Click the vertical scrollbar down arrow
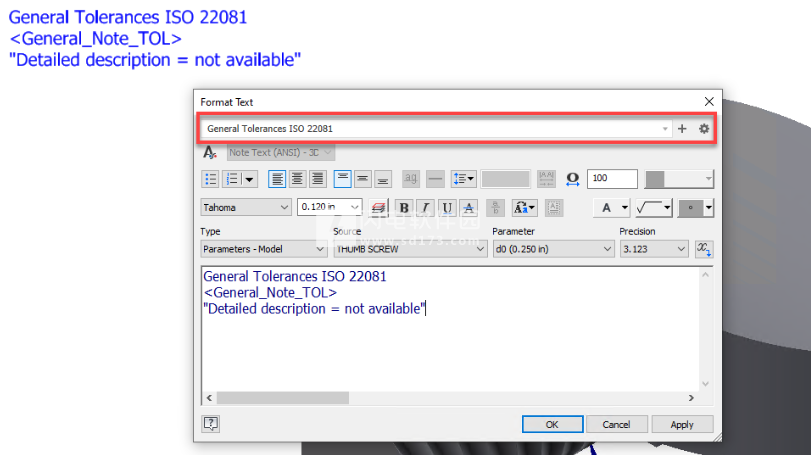The width and height of the screenshot is (811, 455). pyautogui.click(x=705, y=384)
